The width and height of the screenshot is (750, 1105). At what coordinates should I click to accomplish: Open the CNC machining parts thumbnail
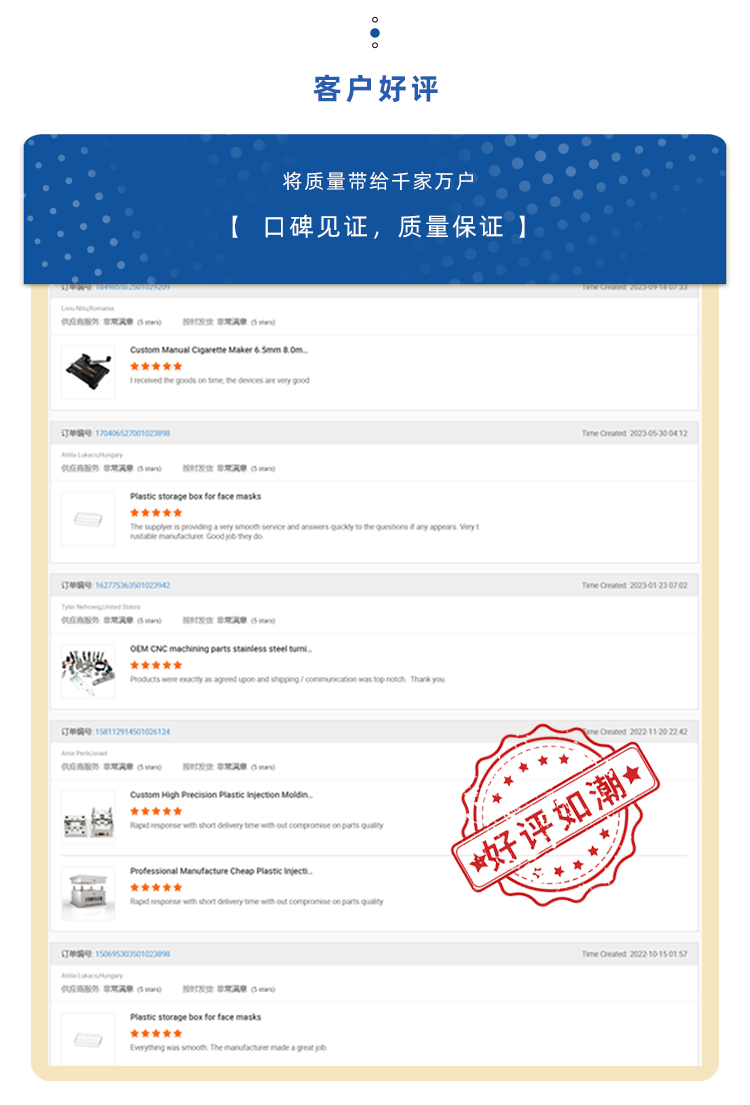click(x=88, y=672)
